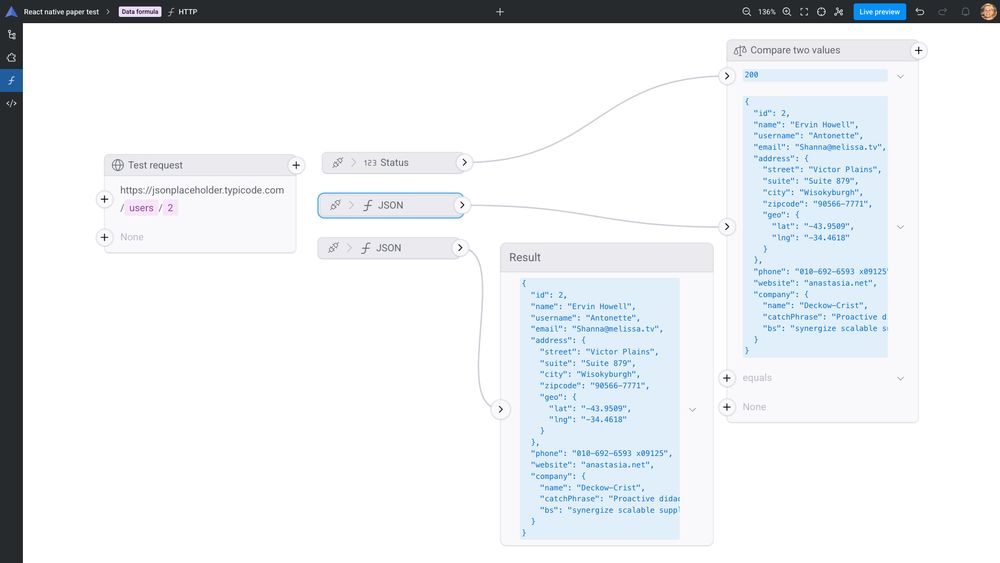The image size is (1000, 563).
Task: Click the zoom out magnifier icon
Action: point(746,12)
